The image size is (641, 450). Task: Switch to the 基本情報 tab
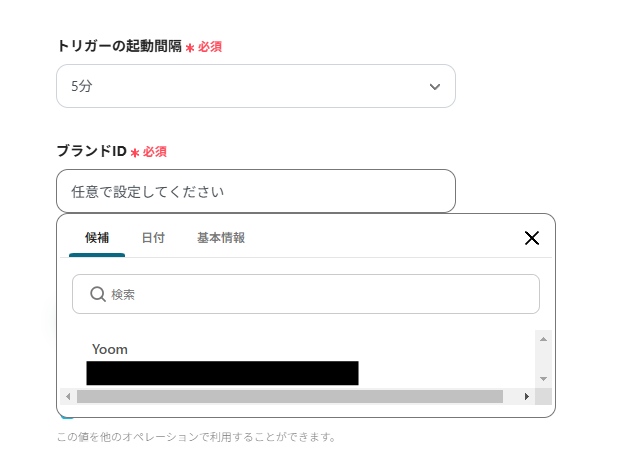(x=221, y=238)
